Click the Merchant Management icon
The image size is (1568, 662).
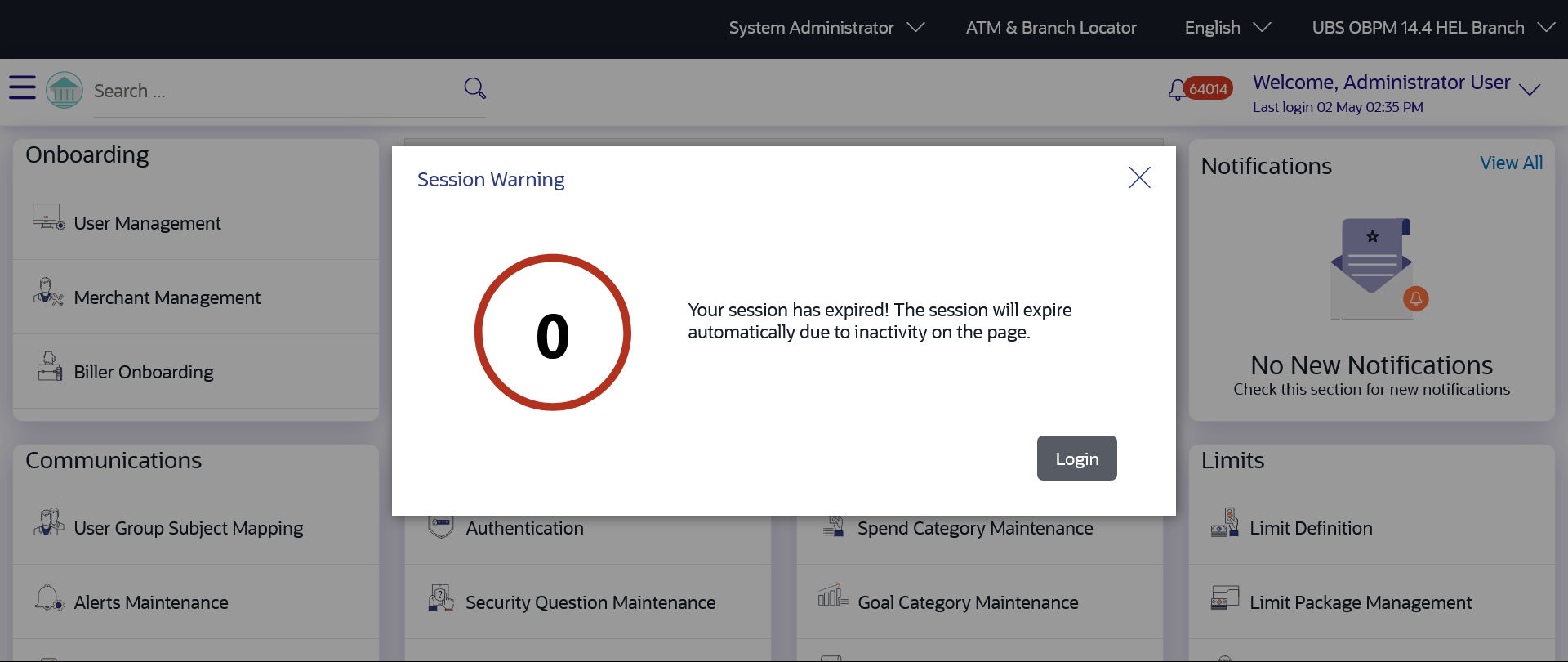coord(48,292)
